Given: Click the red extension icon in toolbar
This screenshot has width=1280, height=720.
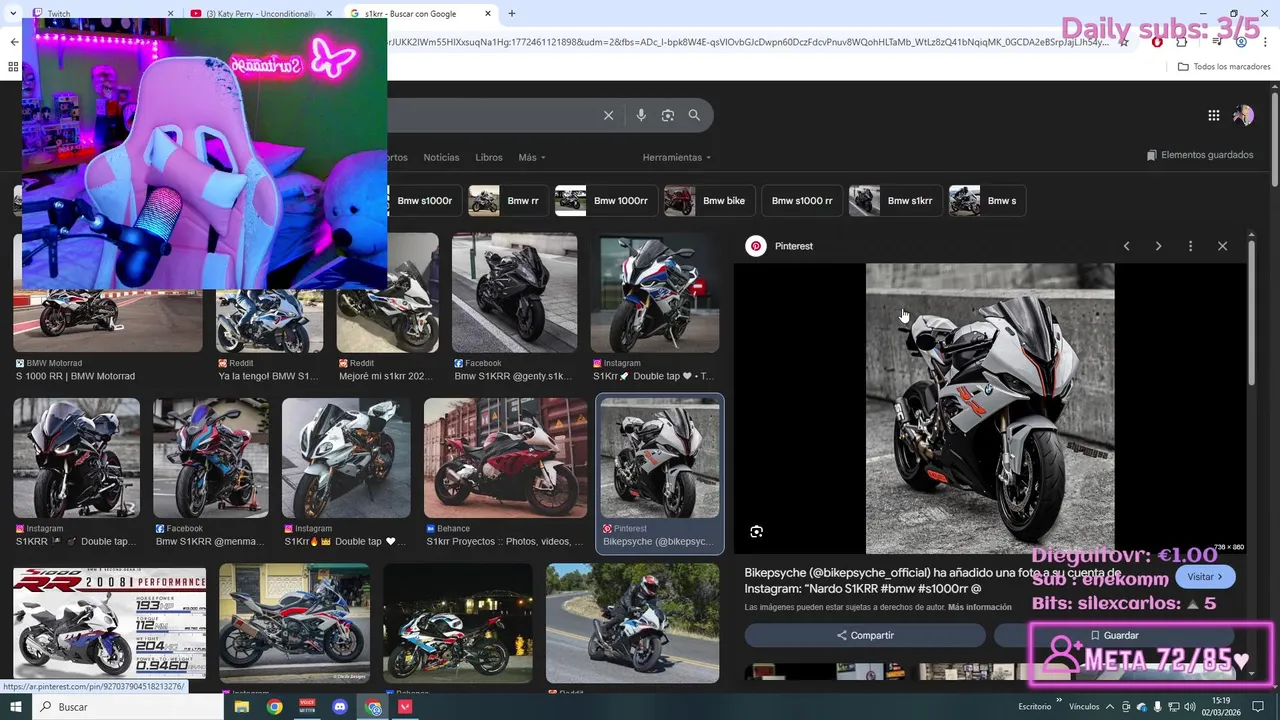Looking at the screenshot, I should pos(1157,42).
